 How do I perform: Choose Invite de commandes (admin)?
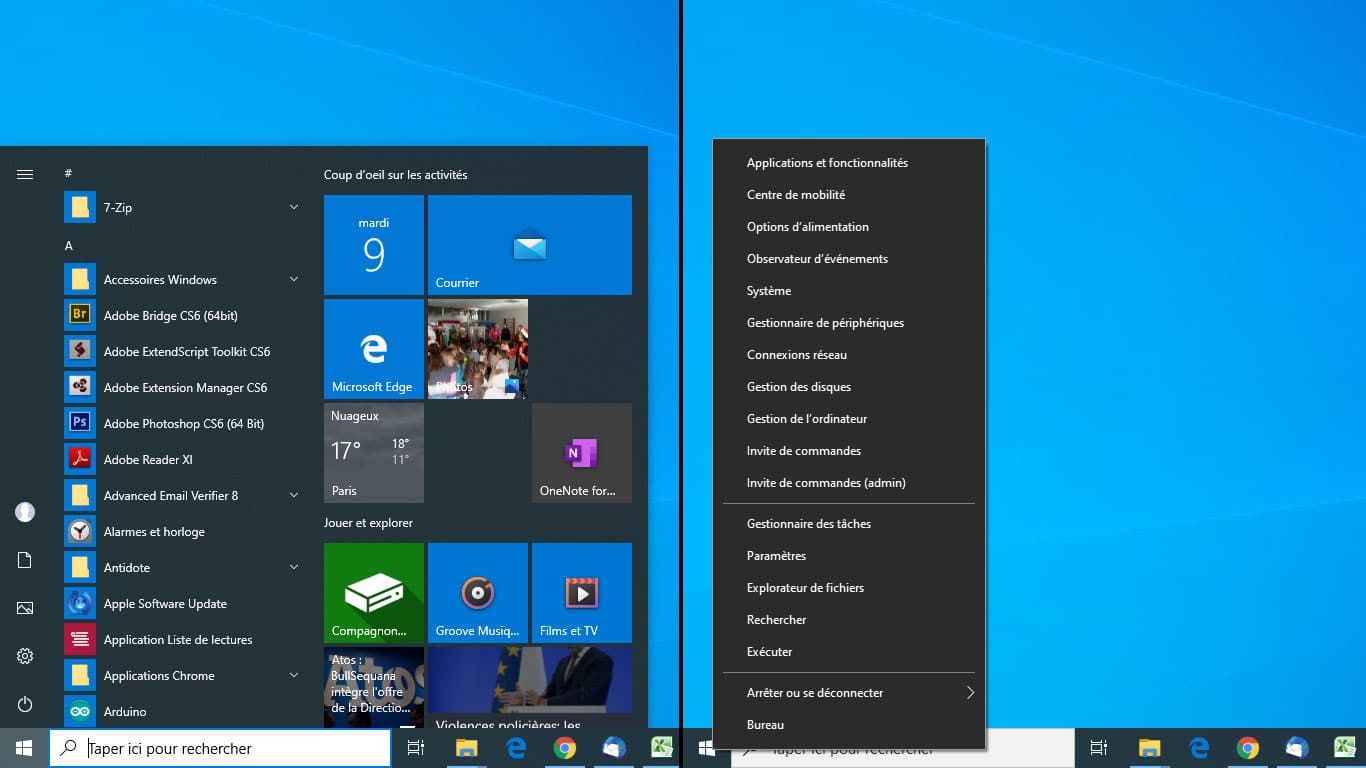[x=826, y=483]
